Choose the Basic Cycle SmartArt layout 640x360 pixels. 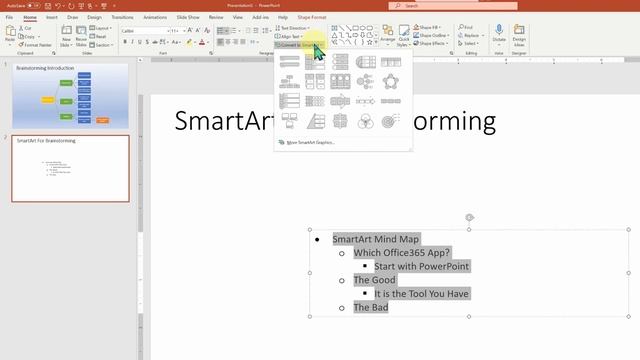pyautogui.click(x=391, y=82)
